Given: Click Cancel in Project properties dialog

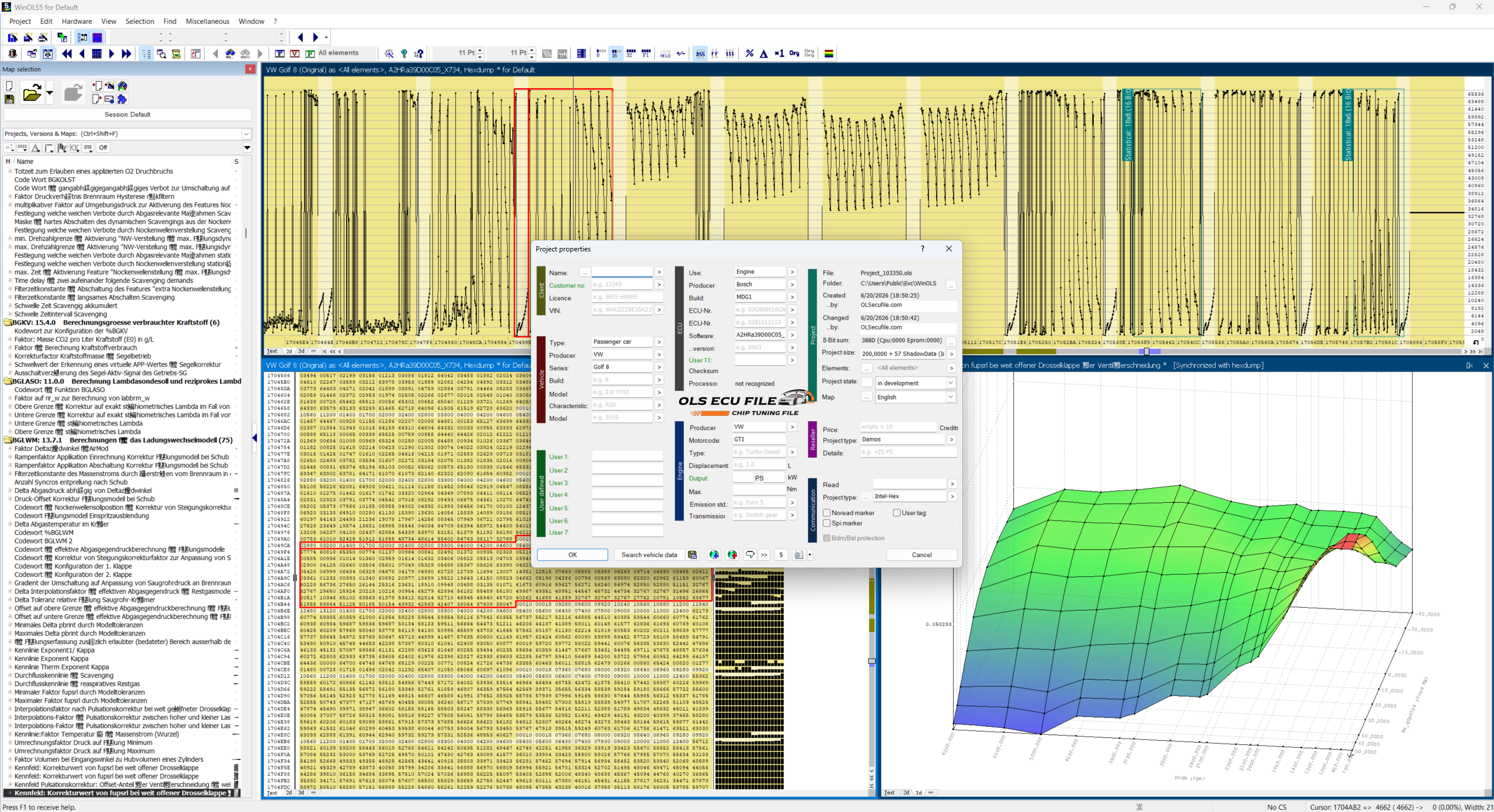Looking at the screenshot, I should [x=921, y=555].
